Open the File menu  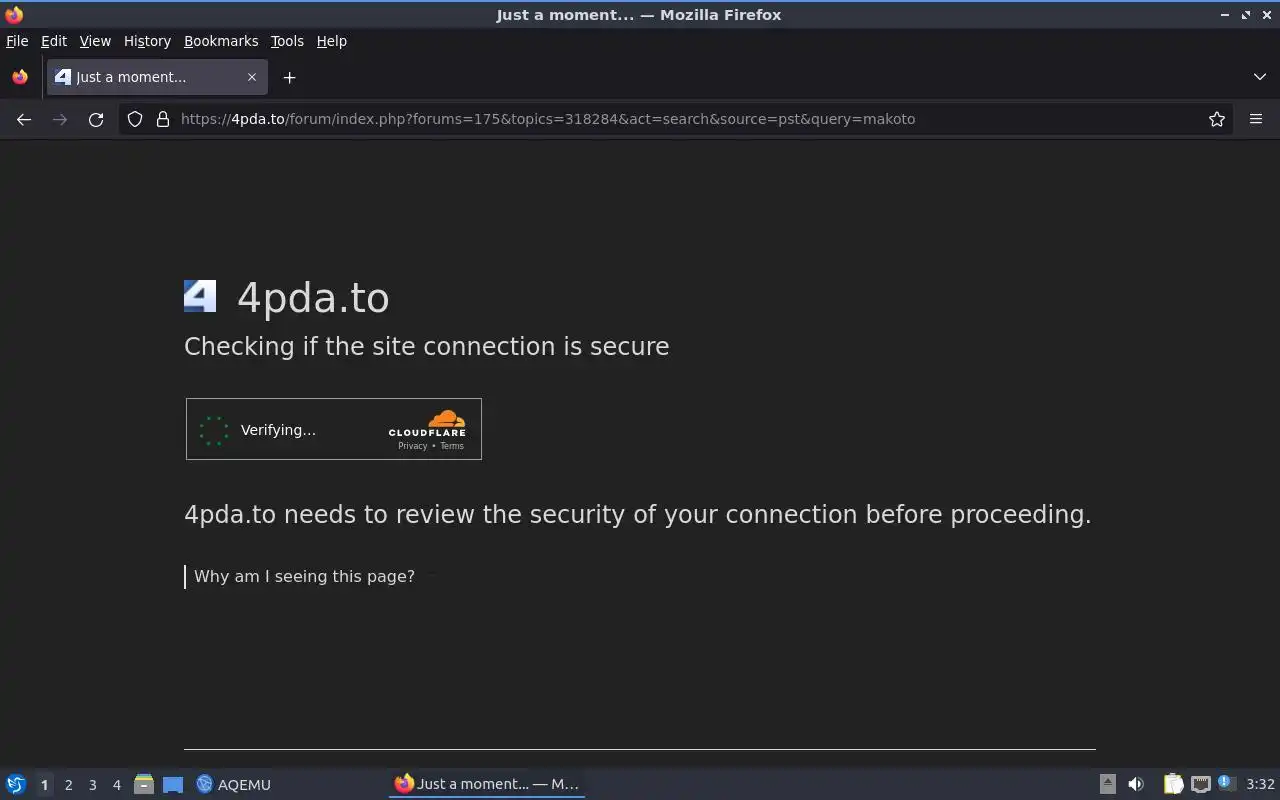17,41
